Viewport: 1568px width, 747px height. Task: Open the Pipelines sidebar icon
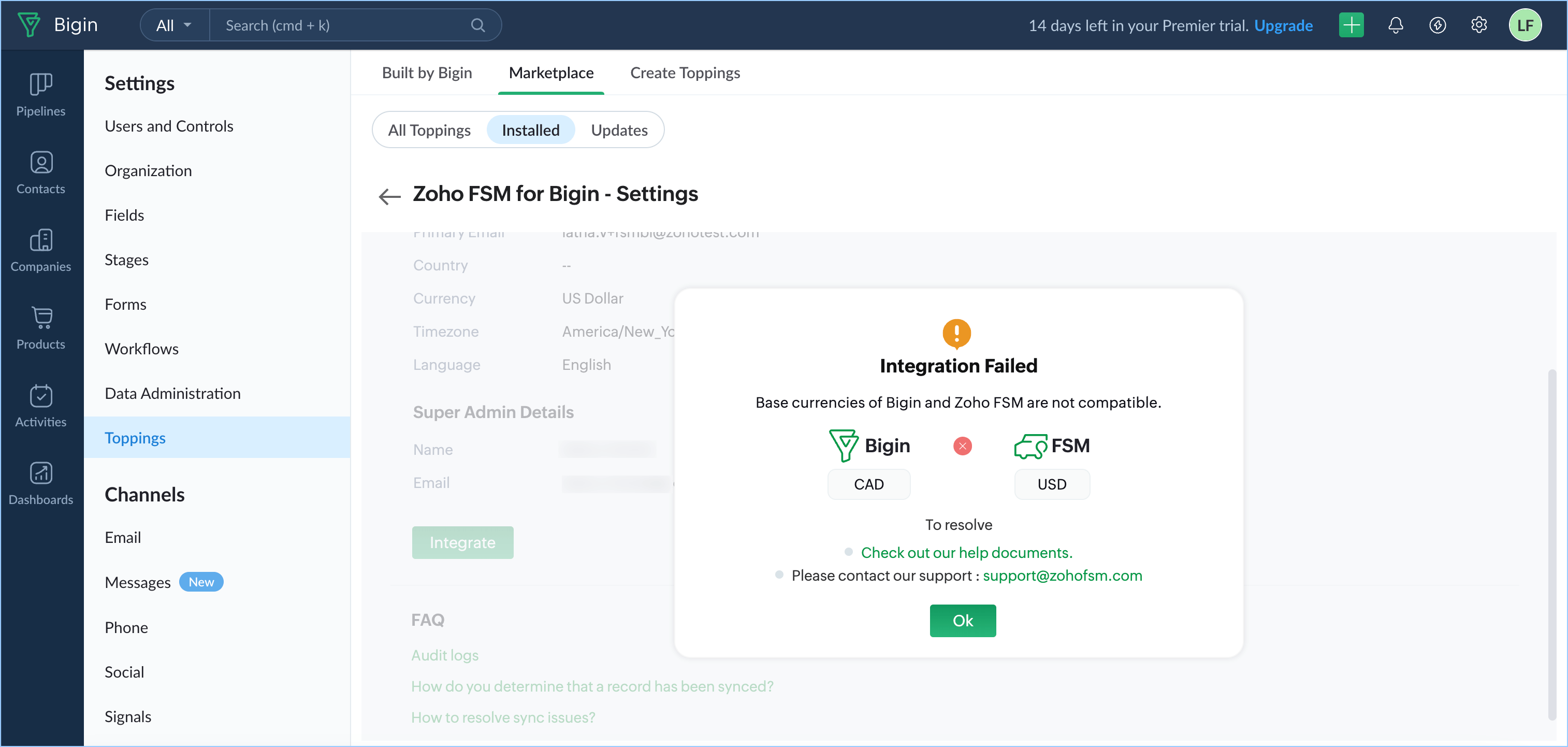click(x=41, y=94)
